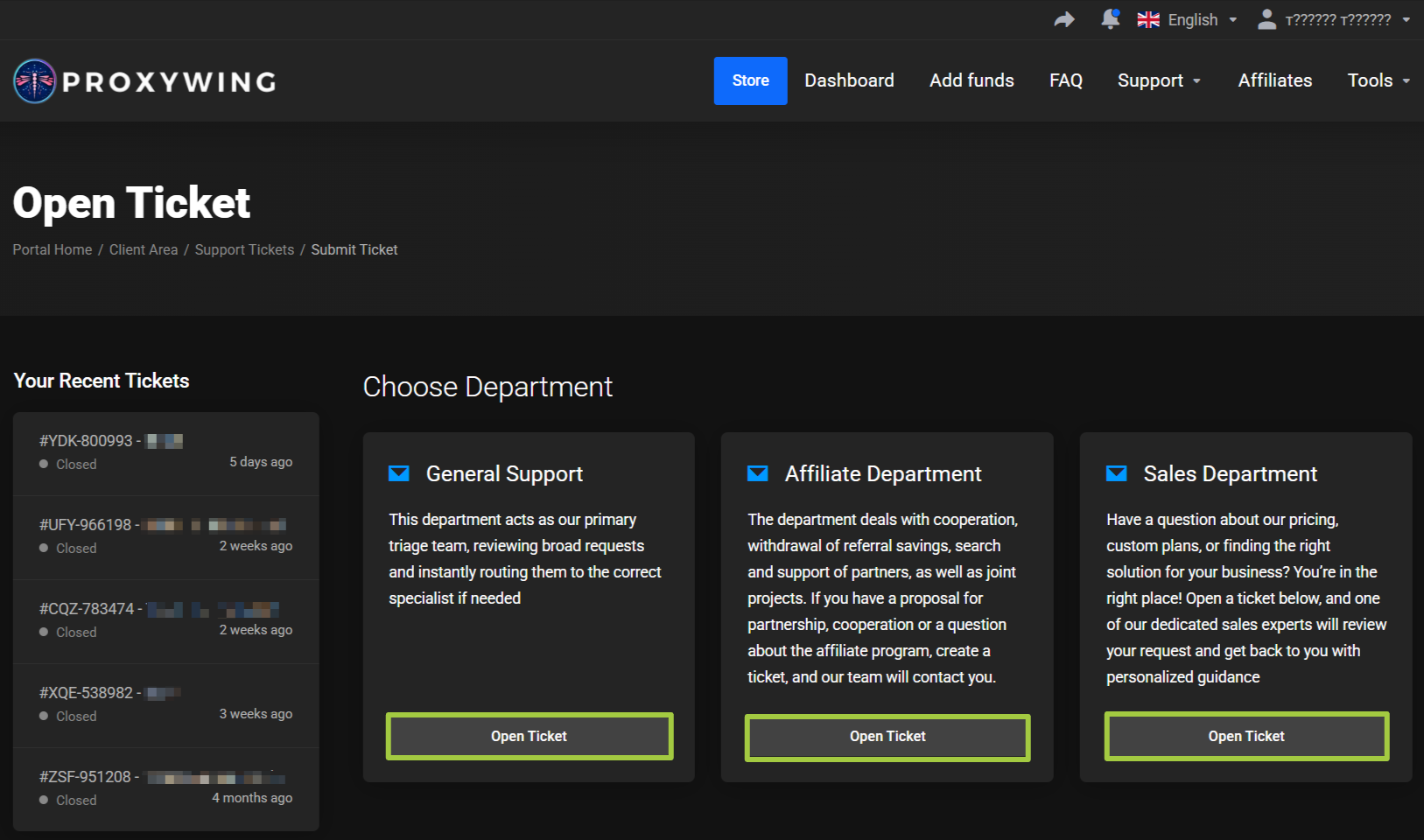Expand the English language dropdown
This screenshot has width=1424, height=840.
click(1188, 20)
